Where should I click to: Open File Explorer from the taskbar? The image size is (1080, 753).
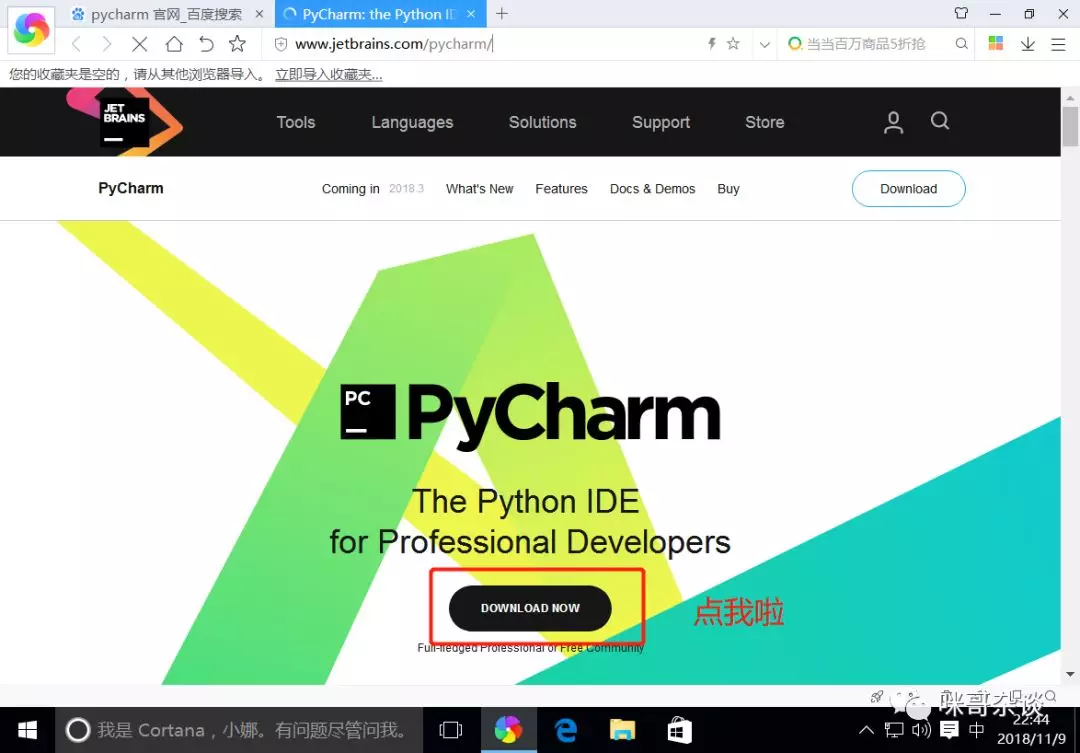[623, 730]
